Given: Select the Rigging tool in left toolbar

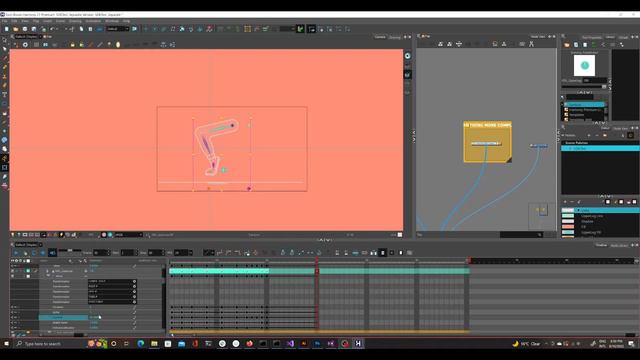Looking at the screenshot, I should (x=5, y=158).
